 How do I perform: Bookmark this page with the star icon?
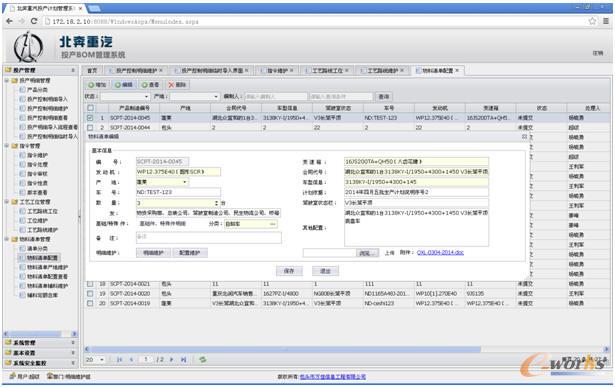click(592, 21)
